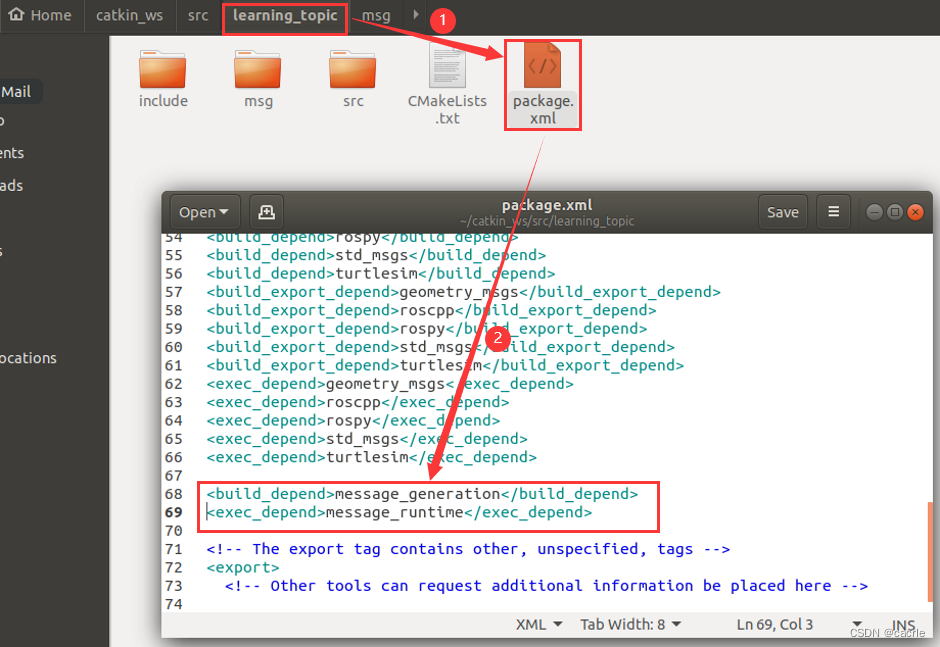Click the build_depend std_msgs line
This screenshot has width=940, height=647.
[376, 255]
